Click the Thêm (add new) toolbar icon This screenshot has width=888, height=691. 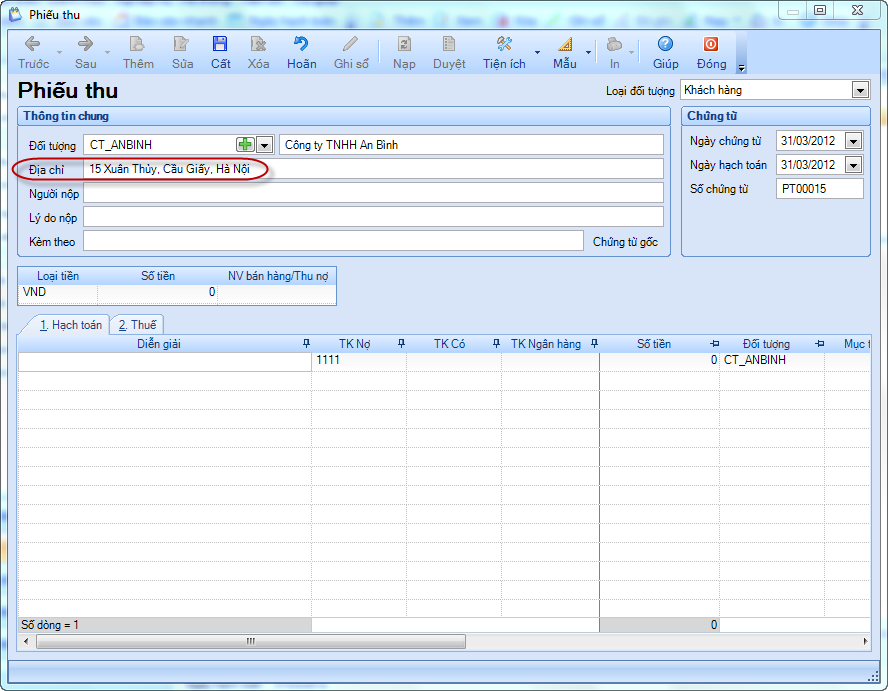tap(138, 45)
